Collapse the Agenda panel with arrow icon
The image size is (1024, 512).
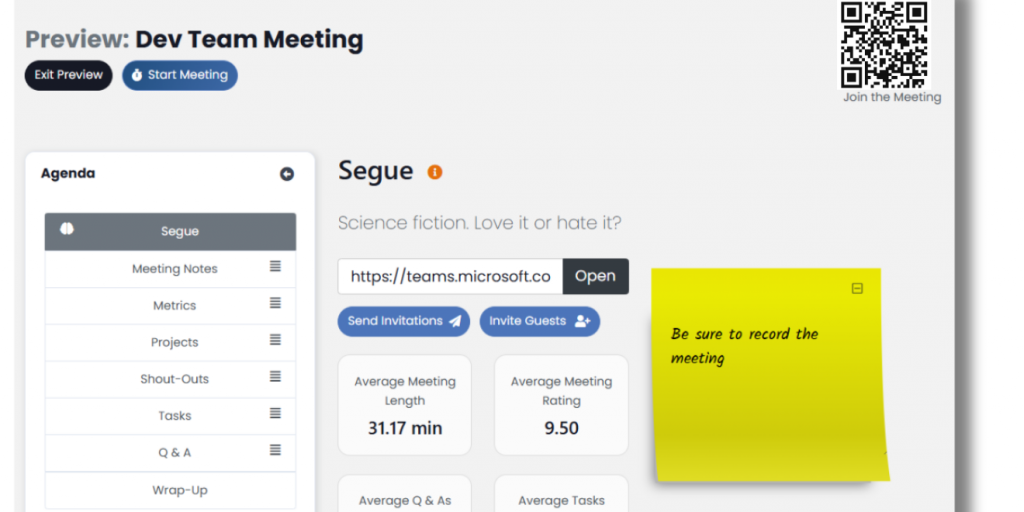pyautogui.click(x=287, y=174)
